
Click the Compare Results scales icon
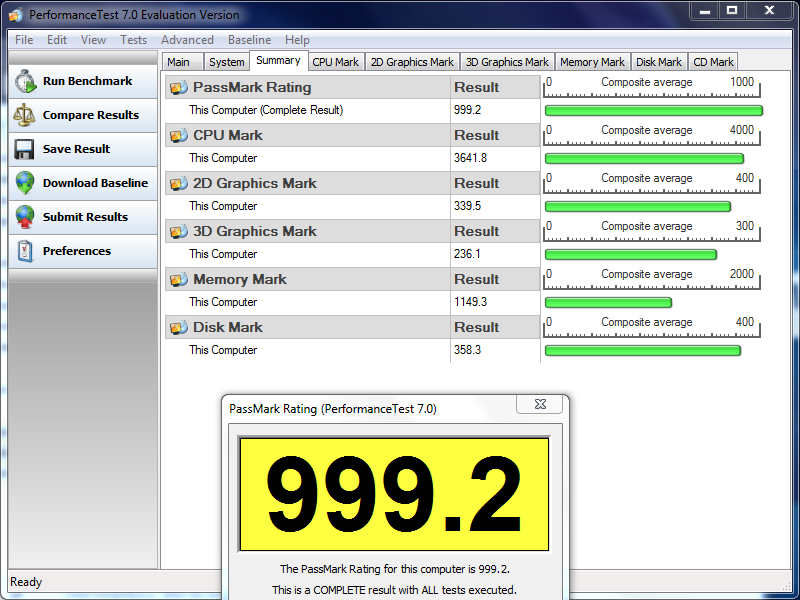[24, 115]
